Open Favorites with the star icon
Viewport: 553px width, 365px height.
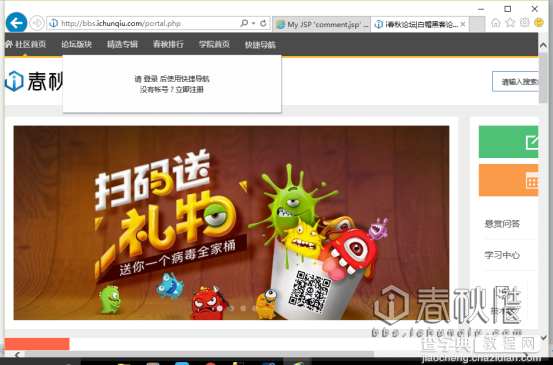(510, 23)
